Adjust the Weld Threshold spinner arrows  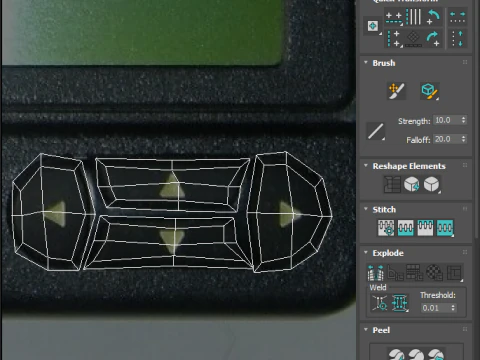[x=453, y=308]
